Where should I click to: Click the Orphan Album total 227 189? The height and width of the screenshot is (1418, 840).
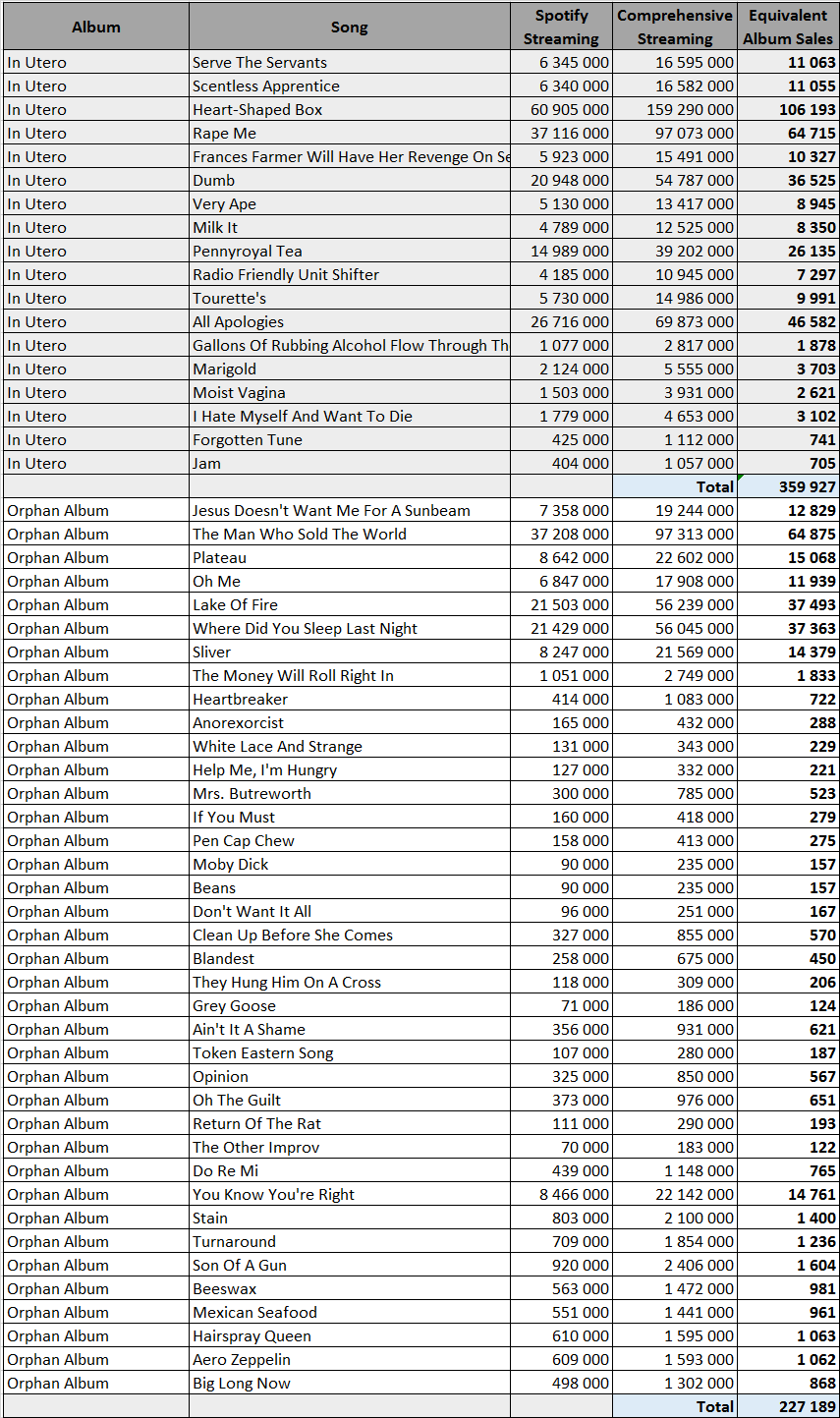point(788,1406)
